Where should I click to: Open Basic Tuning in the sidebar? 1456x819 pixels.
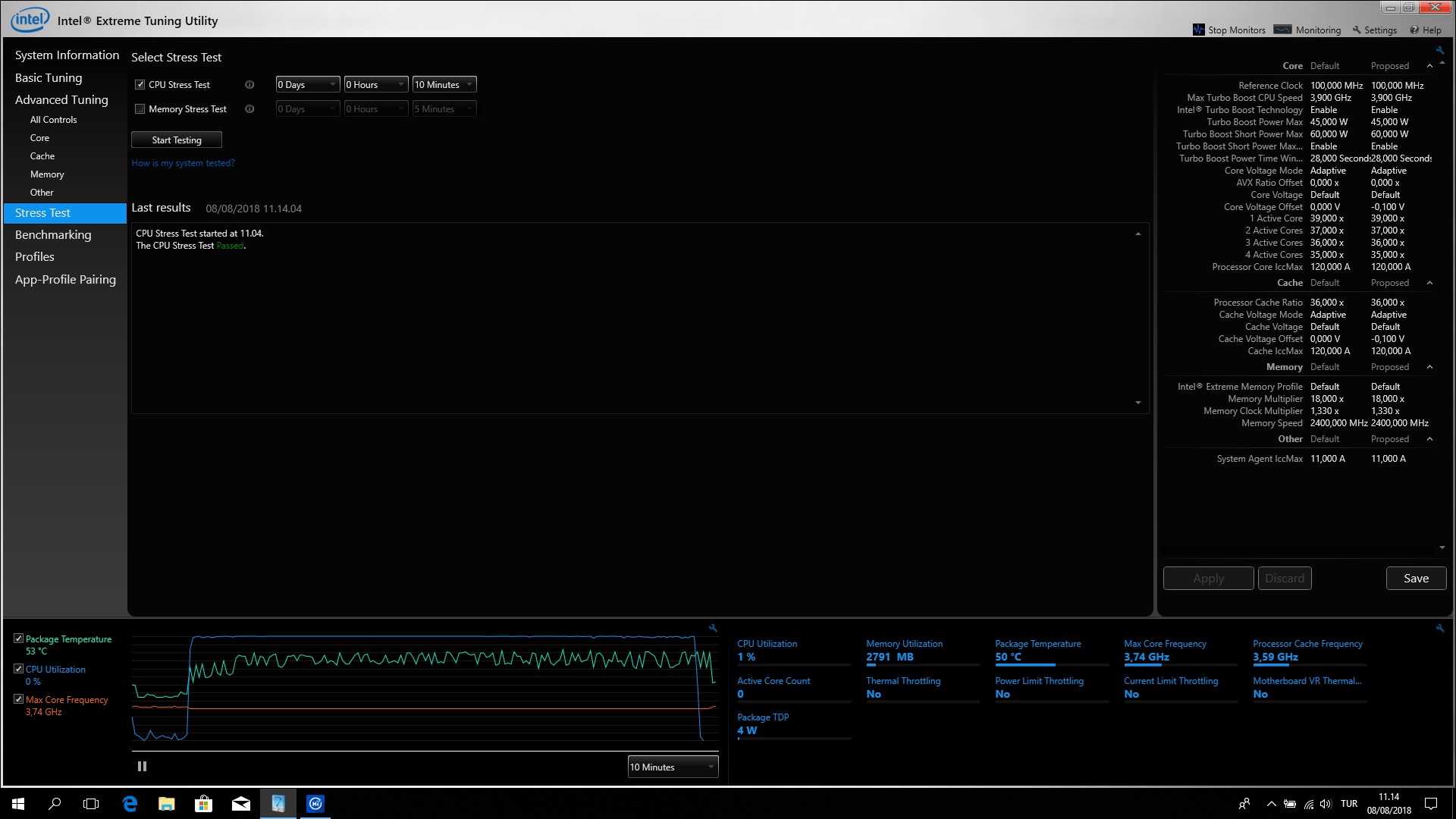49,77
